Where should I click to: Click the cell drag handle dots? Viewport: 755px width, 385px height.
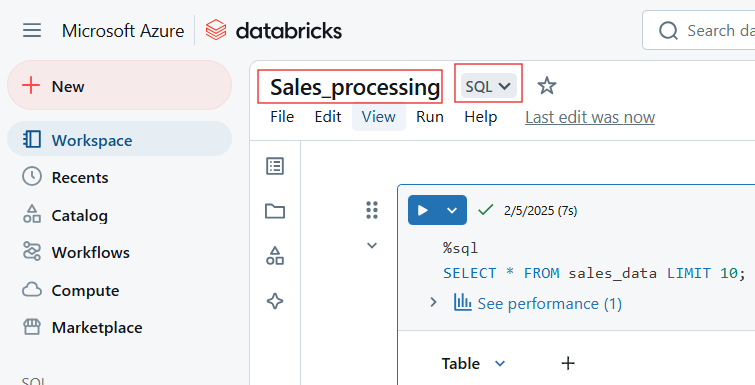(372, 210)
